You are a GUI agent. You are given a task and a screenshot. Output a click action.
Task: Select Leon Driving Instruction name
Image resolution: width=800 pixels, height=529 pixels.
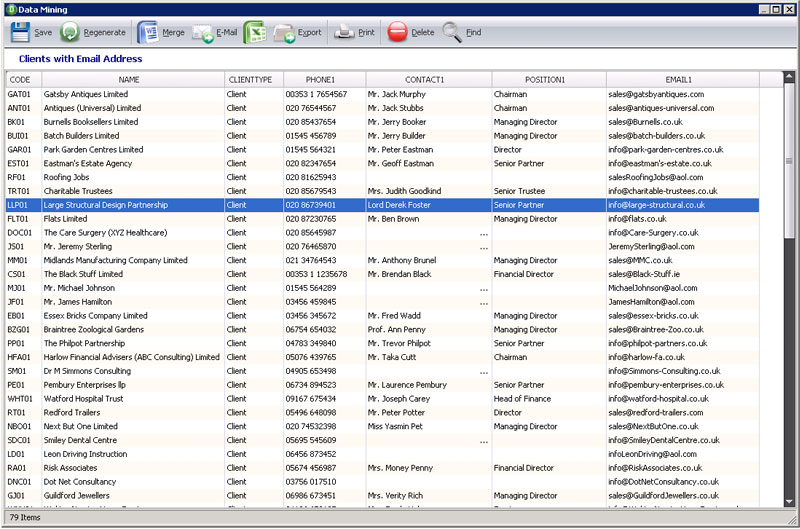(85, 454)
